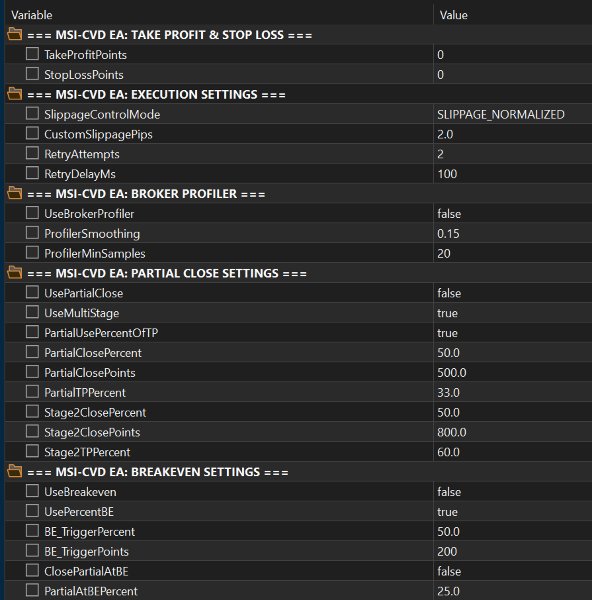
Task: Tick the BE_TriggerPoints checkbox
Action: coord(32,551)
